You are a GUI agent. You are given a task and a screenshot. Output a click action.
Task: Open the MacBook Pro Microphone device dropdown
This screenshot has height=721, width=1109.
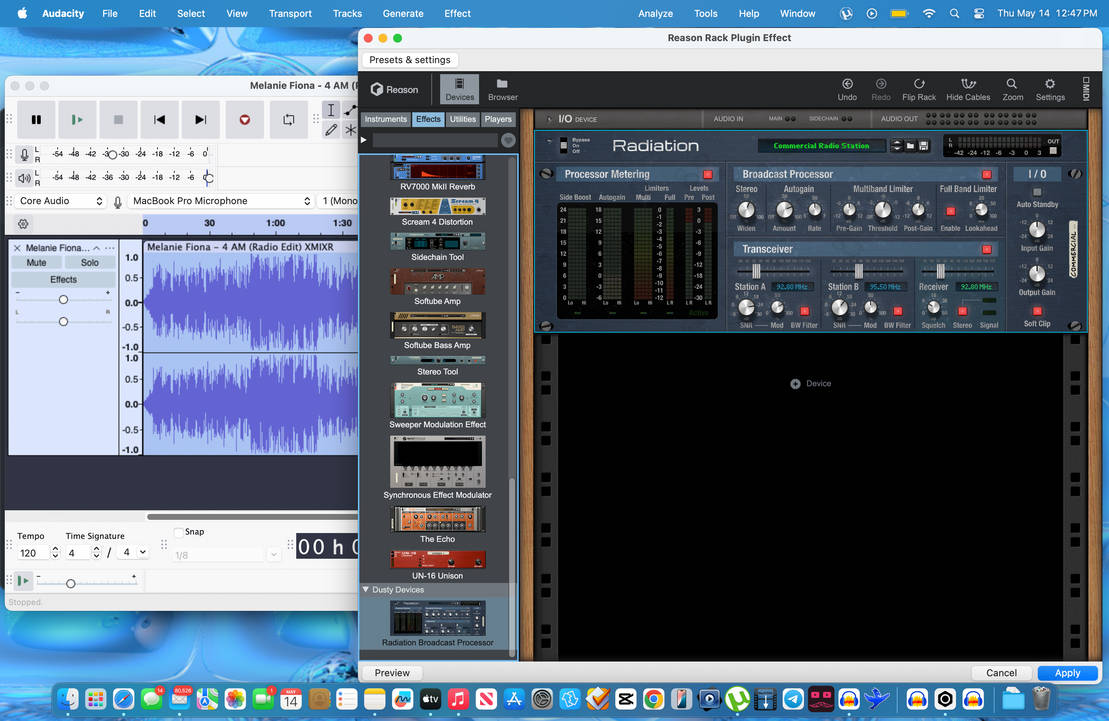[x=221, y=201]
